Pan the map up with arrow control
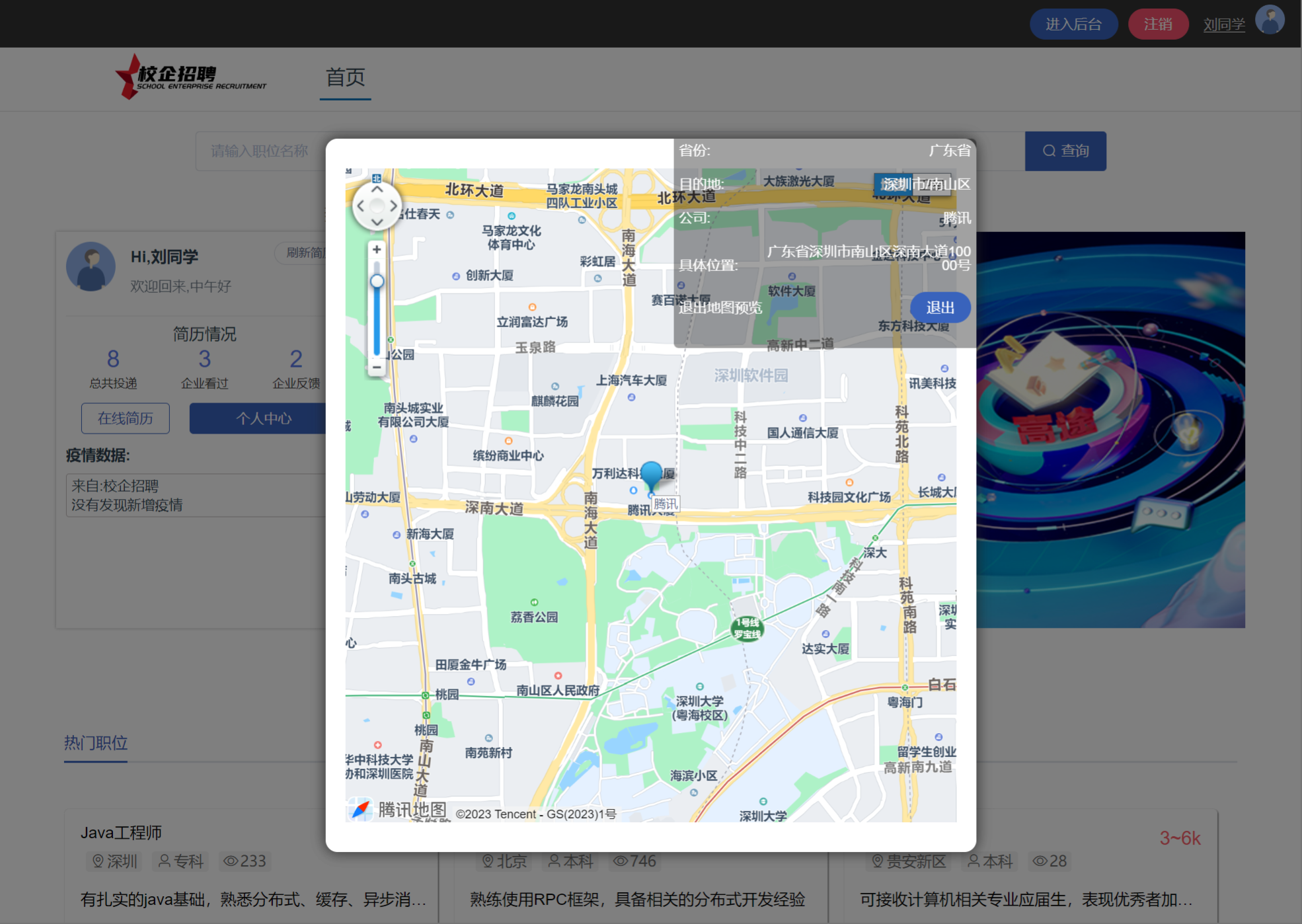This screenshot has height=924, width=1302. pyautogui.click(x=377, y=190)
